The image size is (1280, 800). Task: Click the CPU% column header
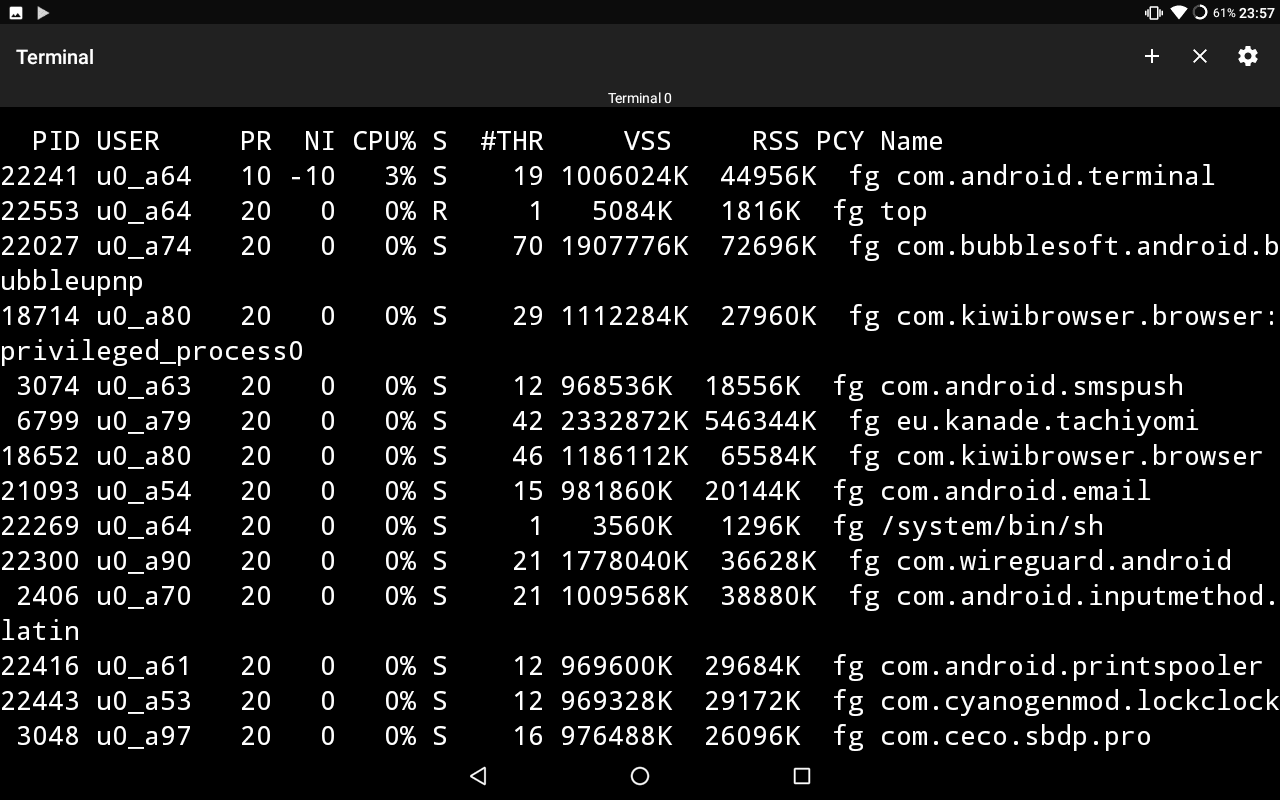(x=384, y=141)
